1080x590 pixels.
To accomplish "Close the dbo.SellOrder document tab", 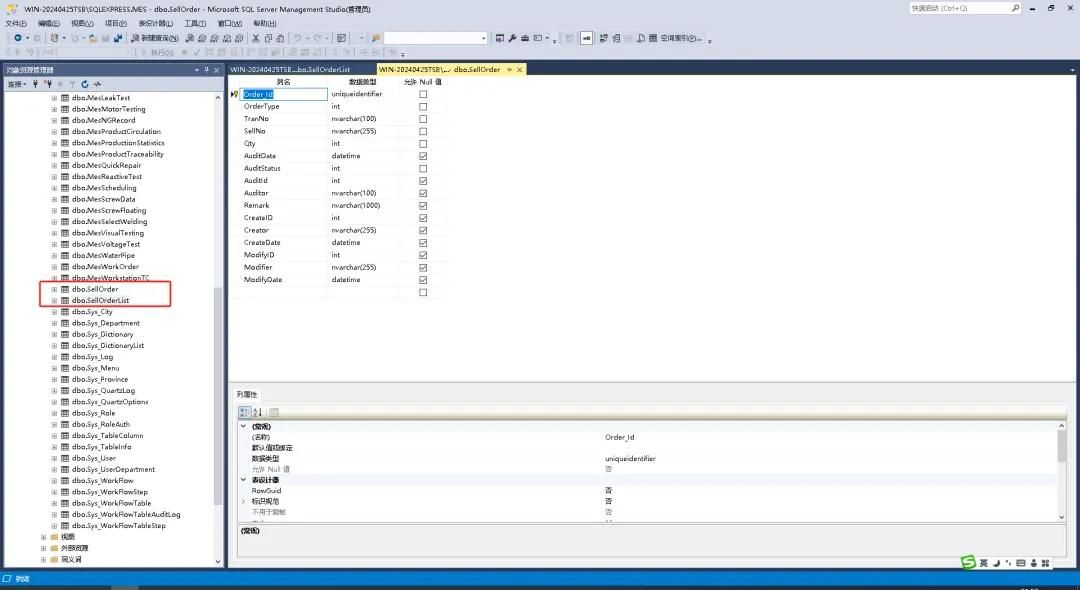I will point(520,70).
